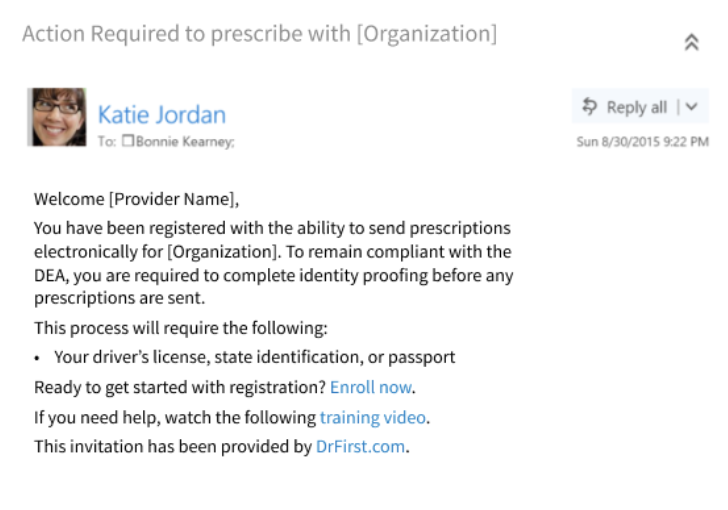
Task: Toggle the presence box beside Bonnie Kearney
Action: 128,140
